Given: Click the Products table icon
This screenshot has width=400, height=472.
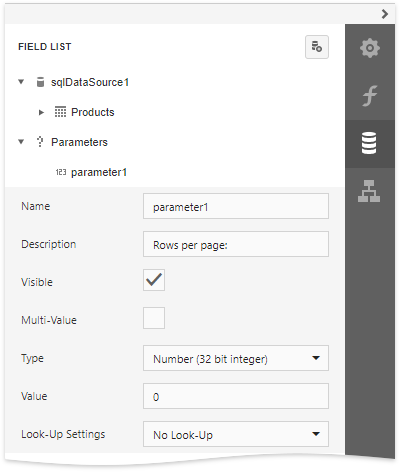Looking at the screenshot, I should click(60, 112).
